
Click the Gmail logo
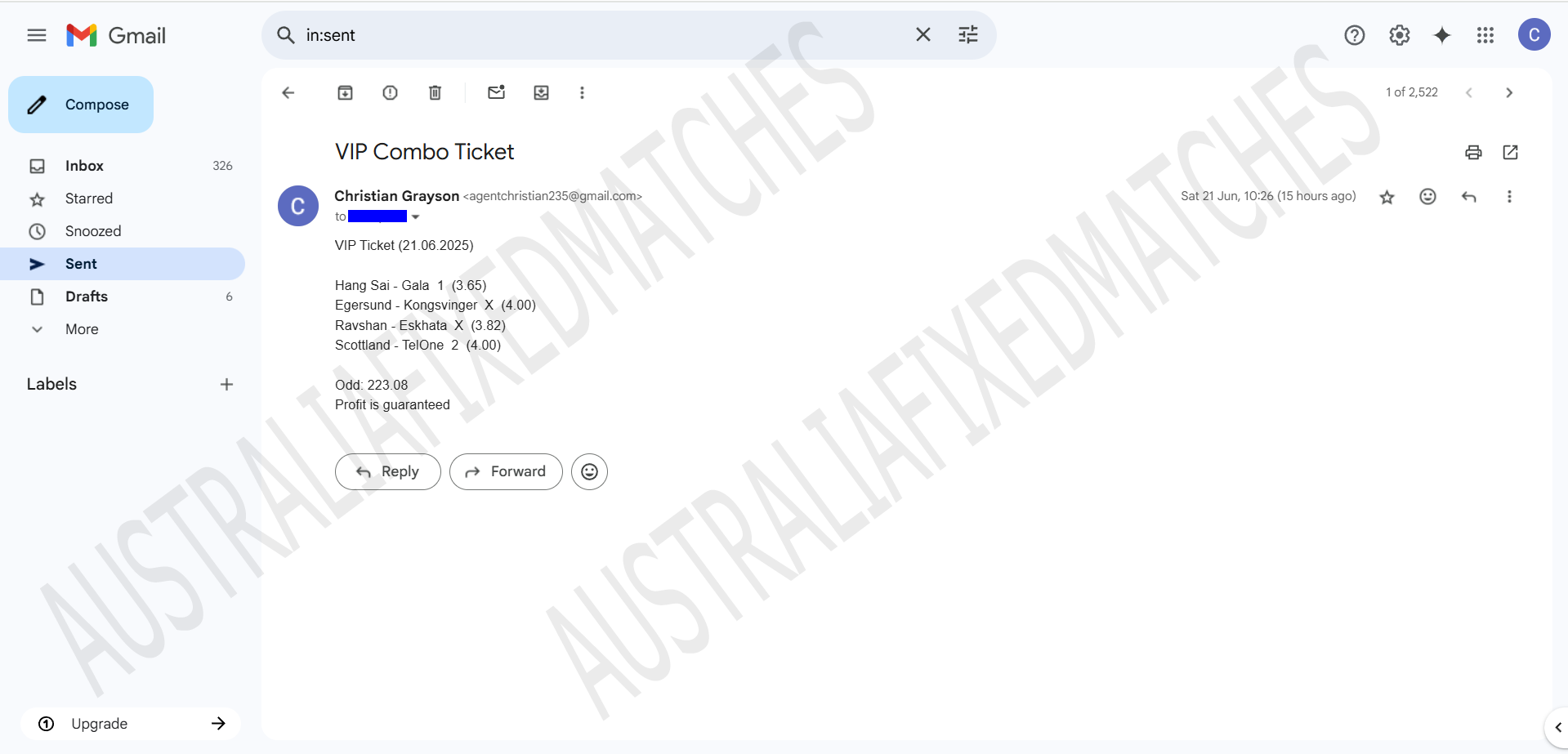point(116,35)
